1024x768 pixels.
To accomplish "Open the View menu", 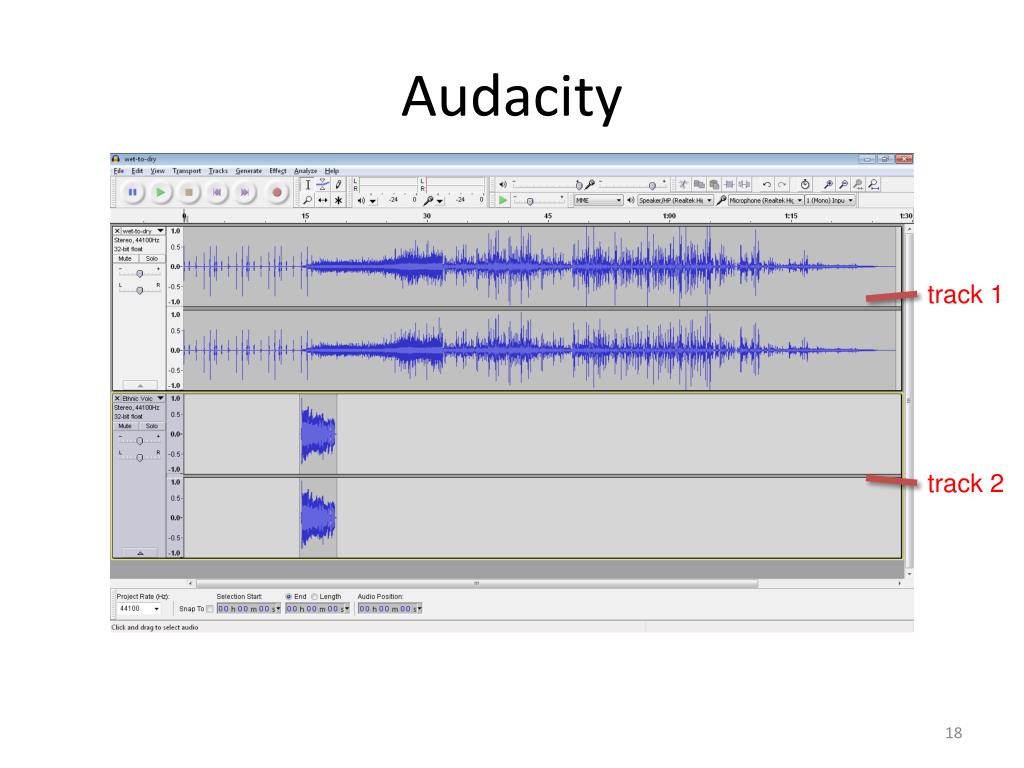I will pyautogui.click(x=157, y=171).
